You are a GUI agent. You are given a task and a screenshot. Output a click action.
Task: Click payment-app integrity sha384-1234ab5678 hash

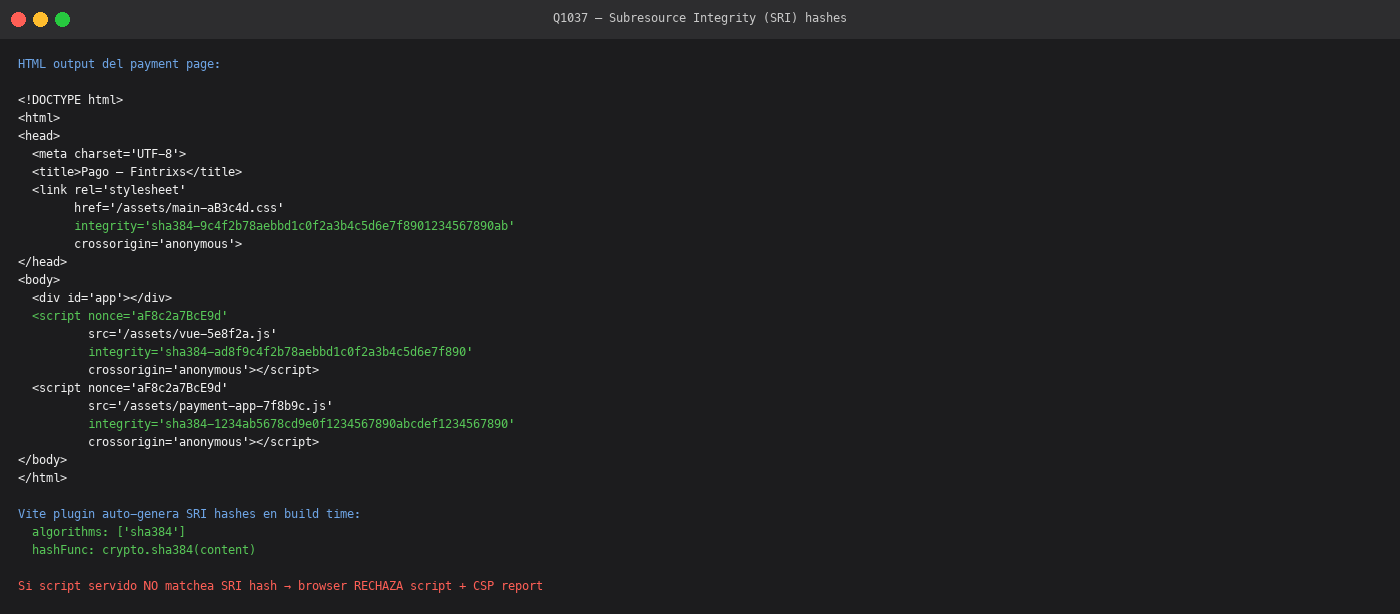pyautogui.click(x=301, y=424)
